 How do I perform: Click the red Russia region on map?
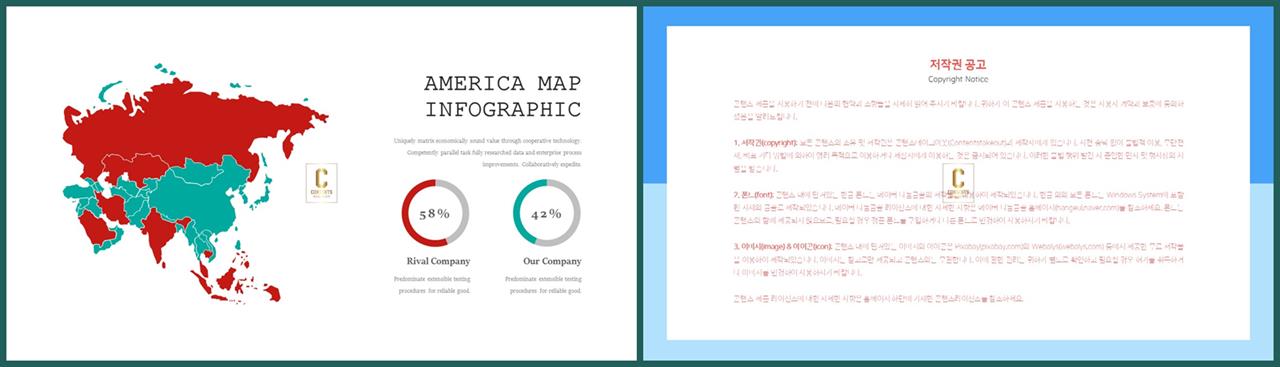point(190,120)
